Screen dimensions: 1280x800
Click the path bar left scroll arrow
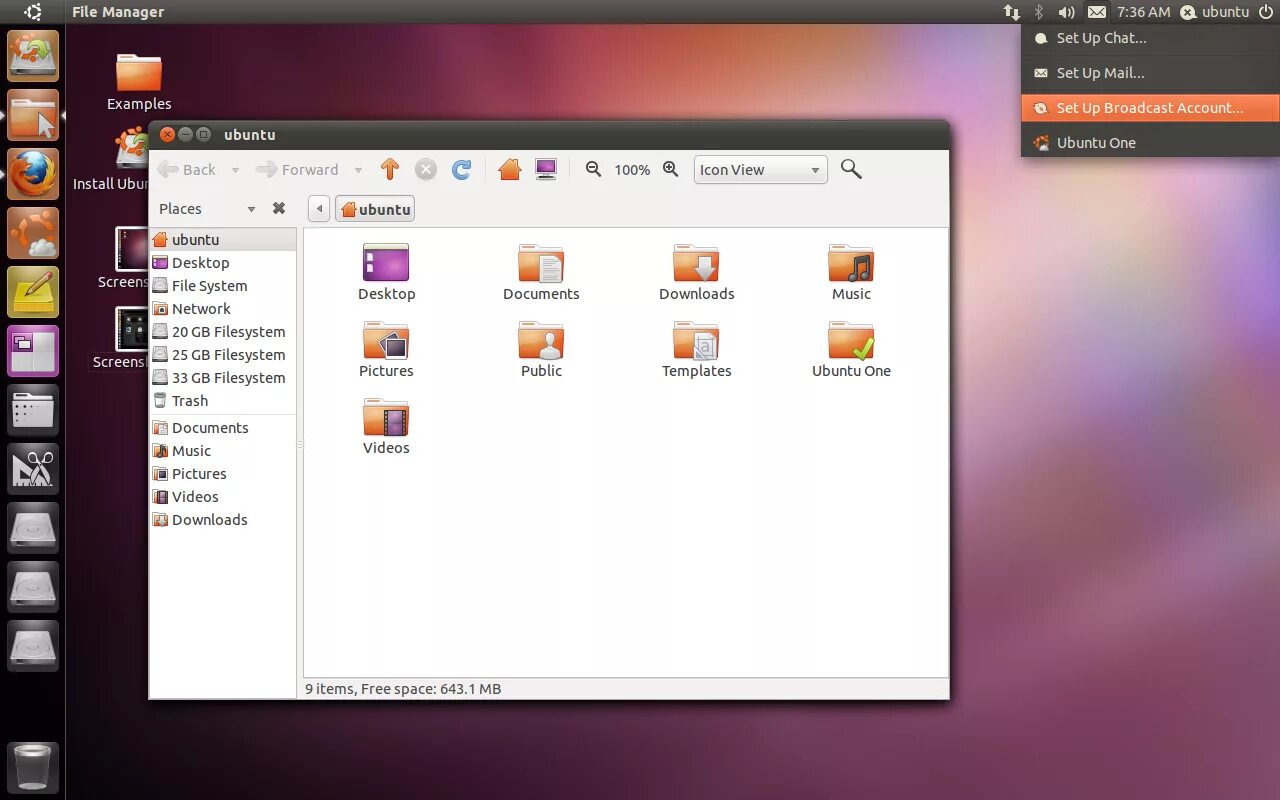coord(319,209)
